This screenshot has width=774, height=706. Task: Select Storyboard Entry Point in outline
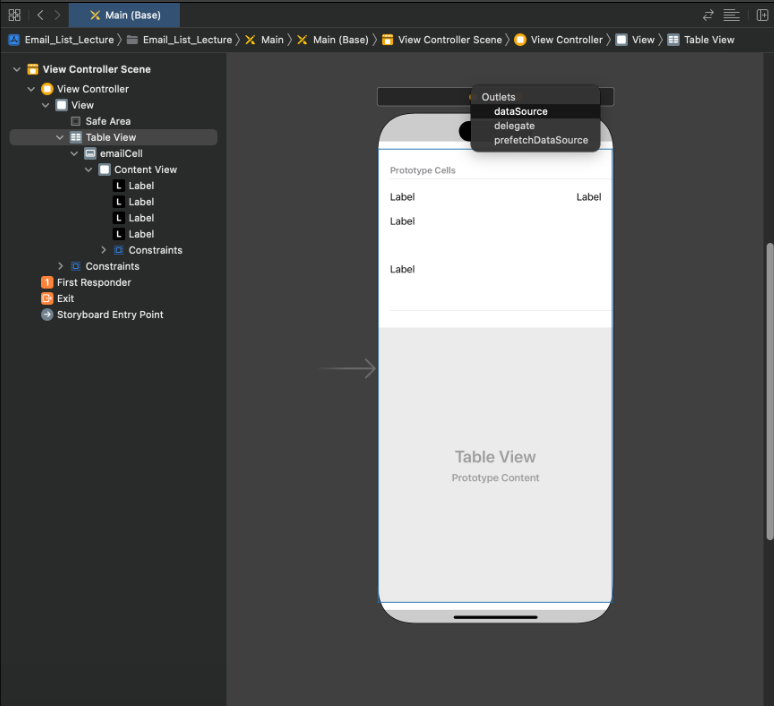coord(110,314)
